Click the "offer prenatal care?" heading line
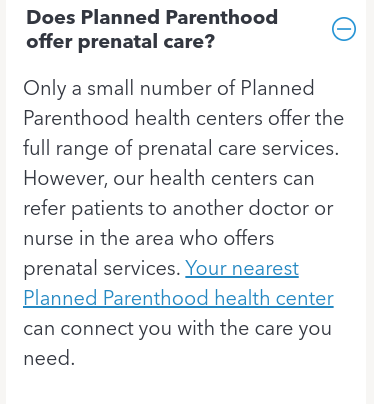The image size is (374, 404). point(121,42)
